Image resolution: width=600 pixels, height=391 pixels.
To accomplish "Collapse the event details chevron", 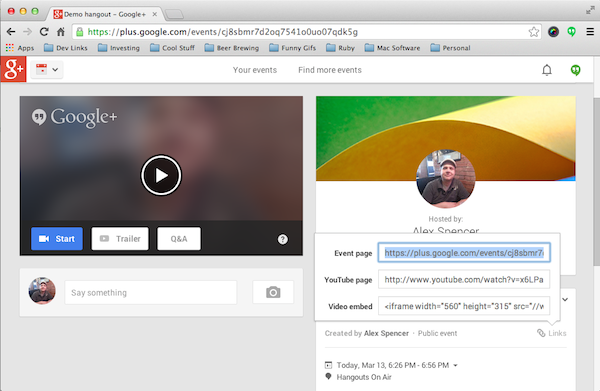I will coord(565,300).
